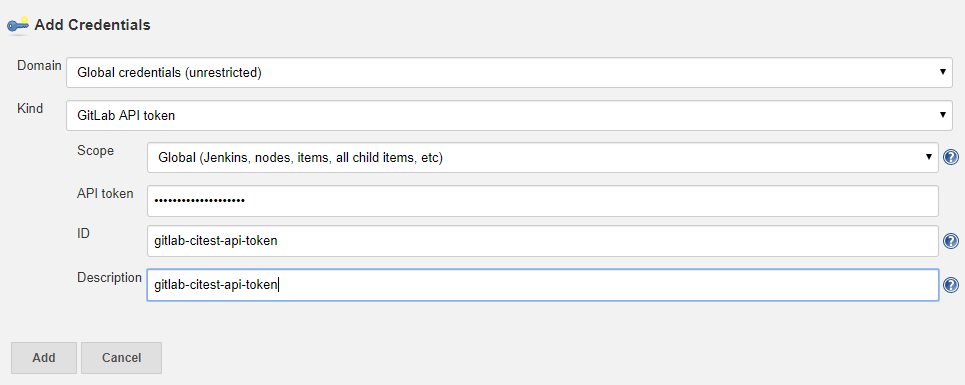Place cursor in the Description input box

[x=543, y=285]
